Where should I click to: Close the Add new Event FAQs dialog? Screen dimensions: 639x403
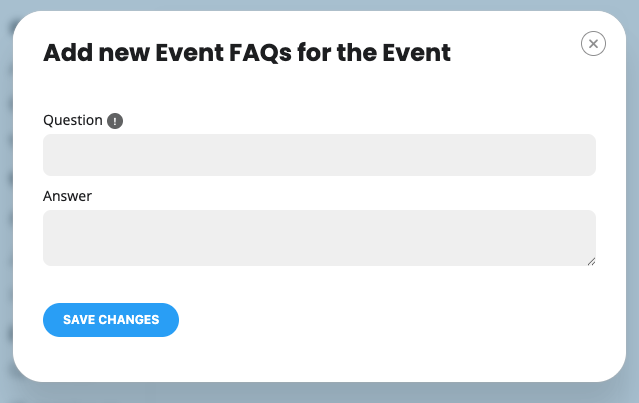pyautogui.click(x=593, y=43)
